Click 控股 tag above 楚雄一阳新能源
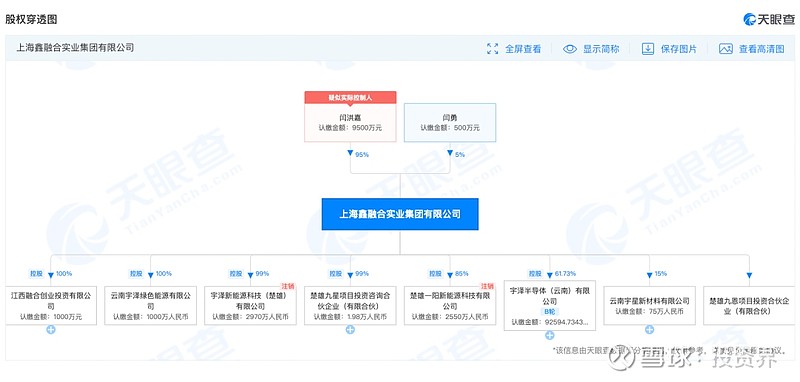The height and width of the screenshot is (382, 800). click(x=435, y=273)
